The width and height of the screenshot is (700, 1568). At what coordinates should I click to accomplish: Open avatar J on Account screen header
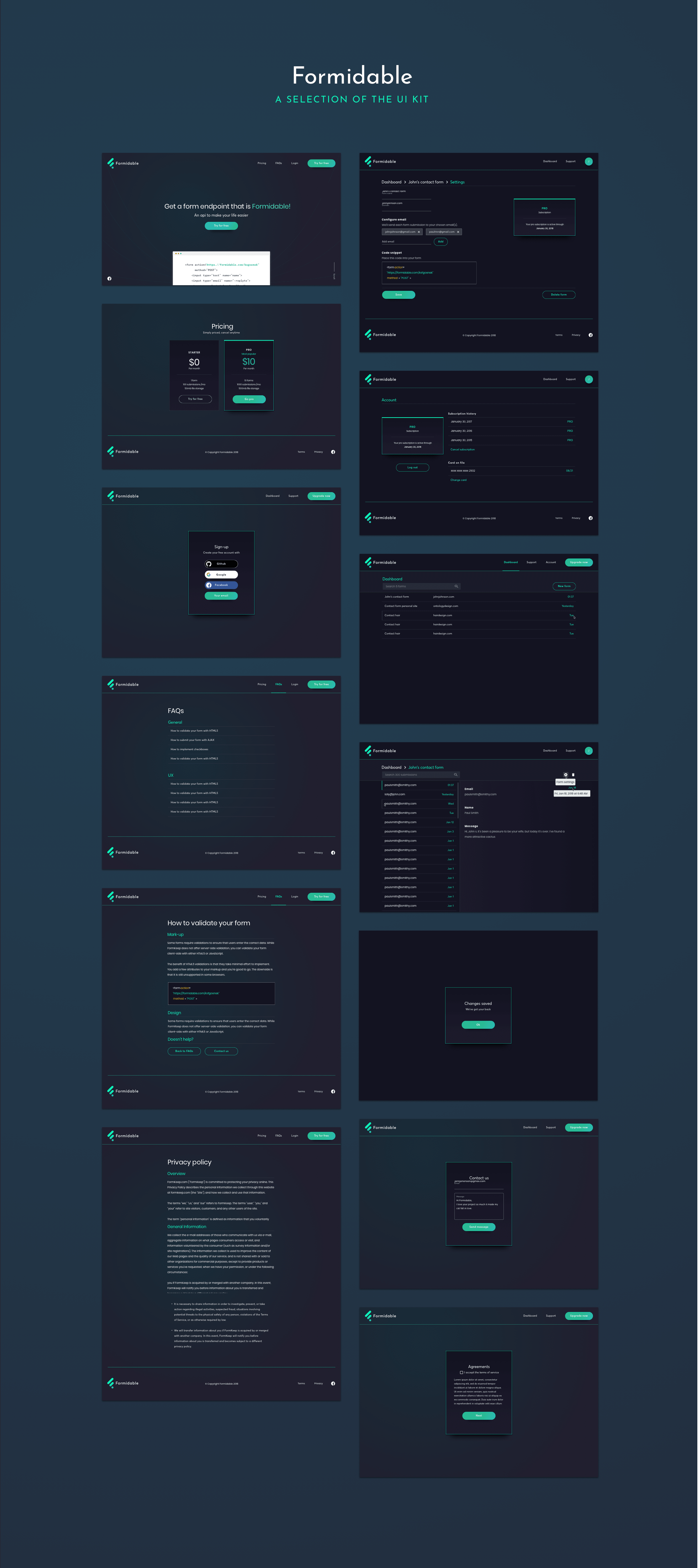[588, 379]
